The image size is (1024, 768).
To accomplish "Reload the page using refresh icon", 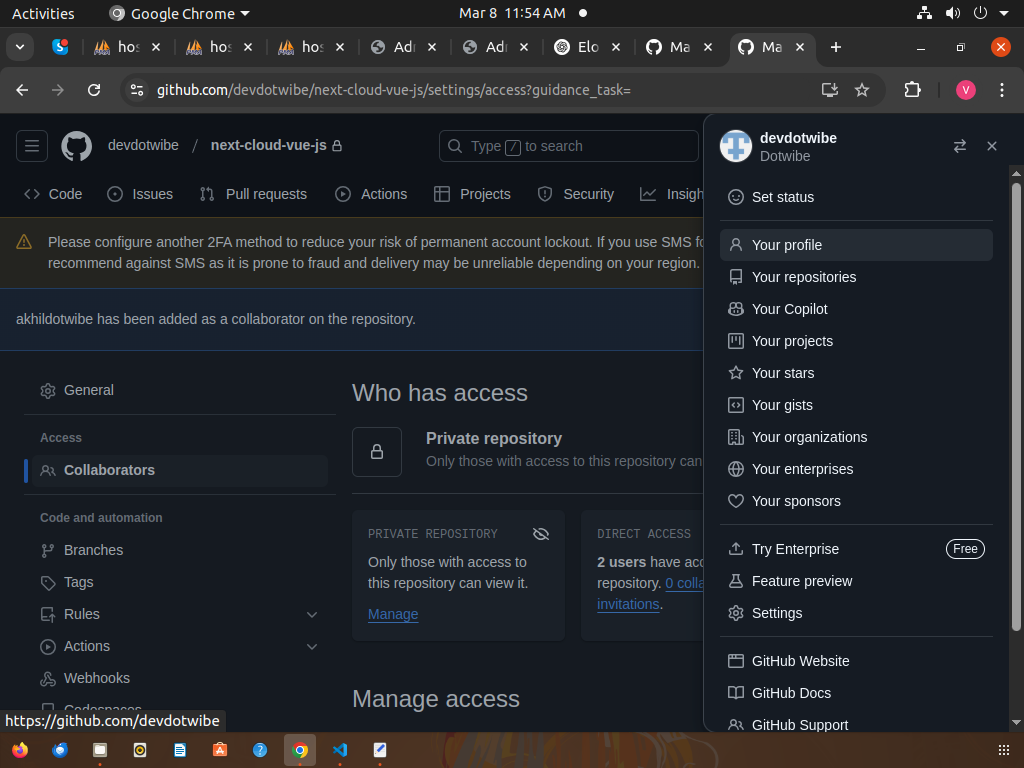I will [x=94, y=90].
